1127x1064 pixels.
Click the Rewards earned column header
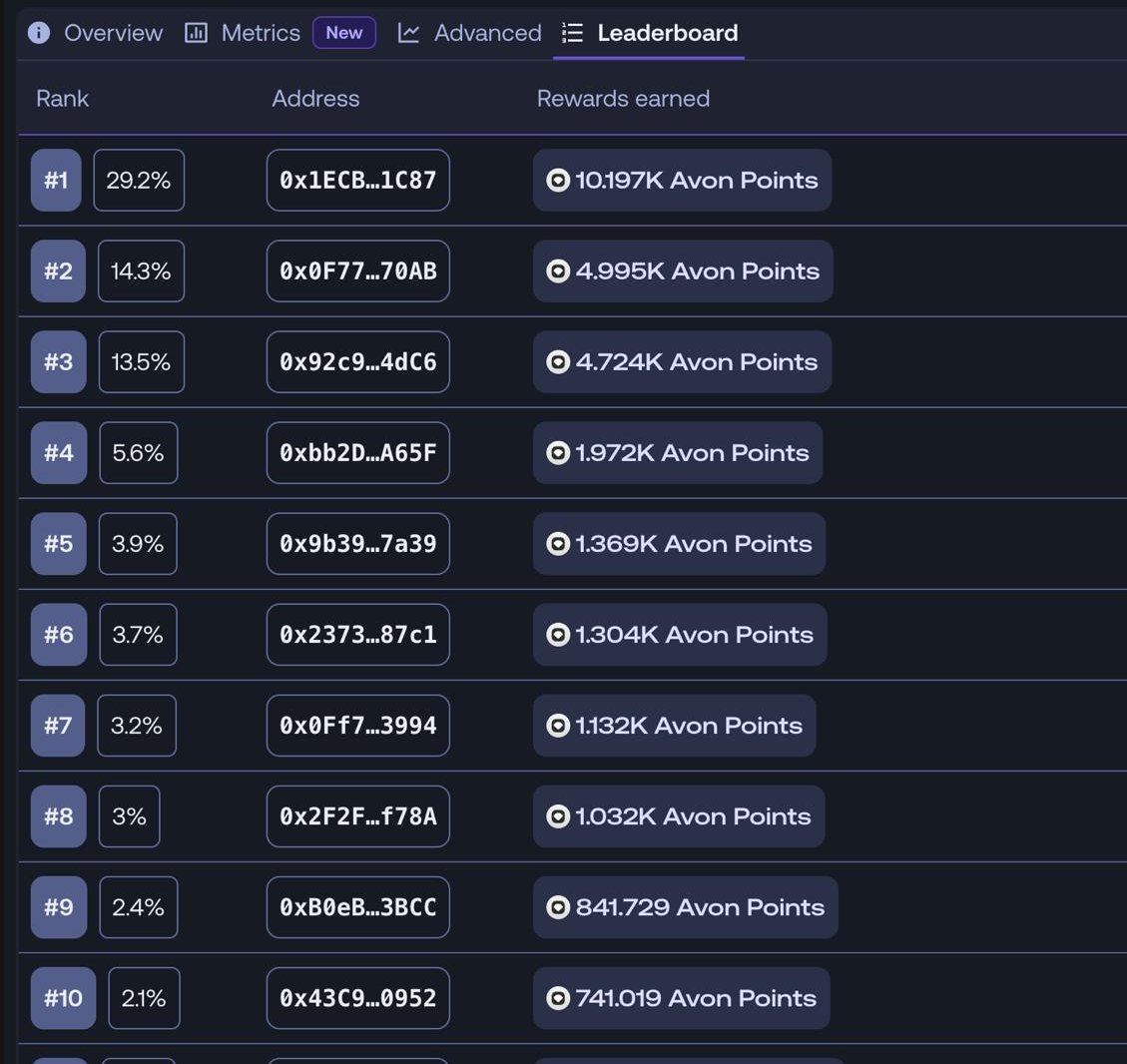(623, 99)
